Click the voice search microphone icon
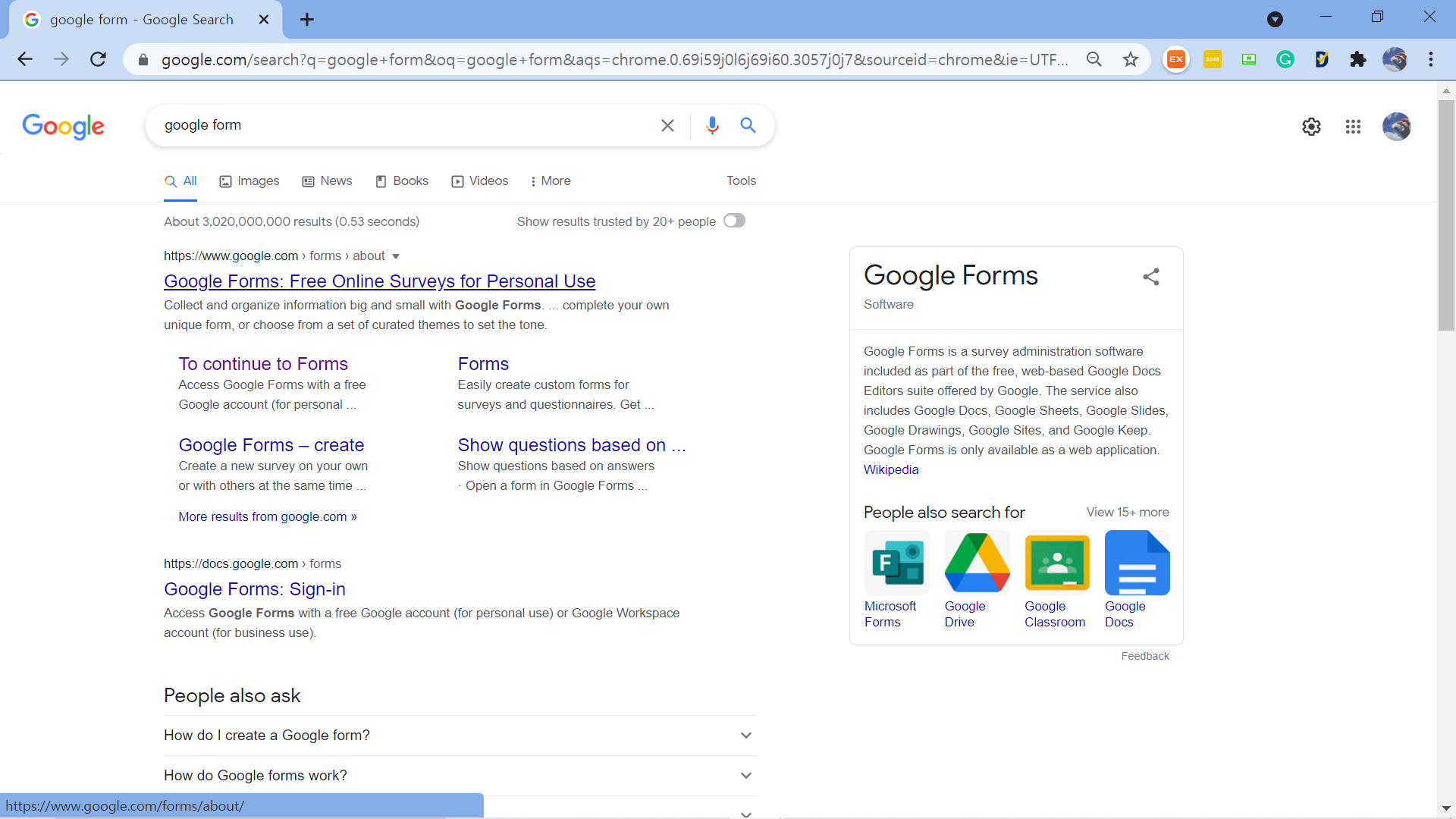 click(x=711, y=125)
